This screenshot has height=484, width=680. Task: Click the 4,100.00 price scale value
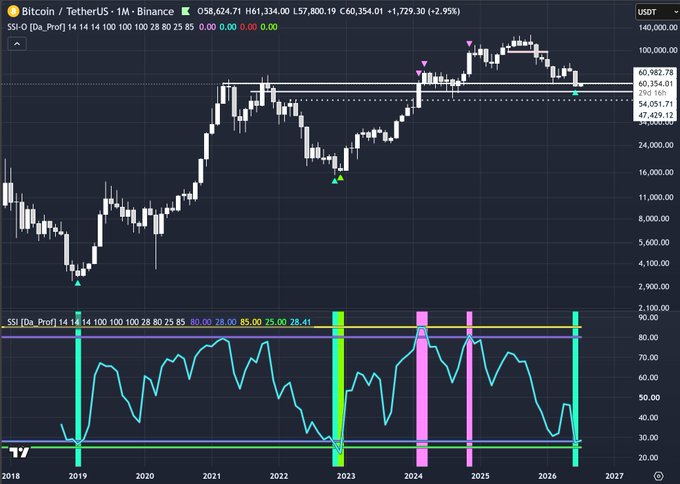click(656, 263)
